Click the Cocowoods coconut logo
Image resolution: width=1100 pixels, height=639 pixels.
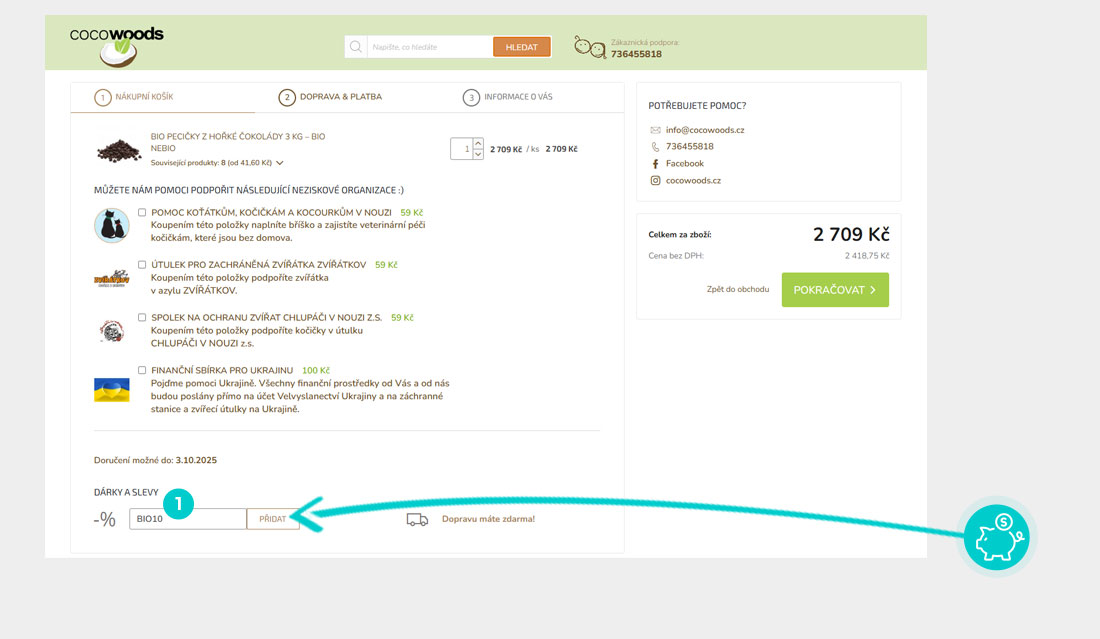point(116,45)
